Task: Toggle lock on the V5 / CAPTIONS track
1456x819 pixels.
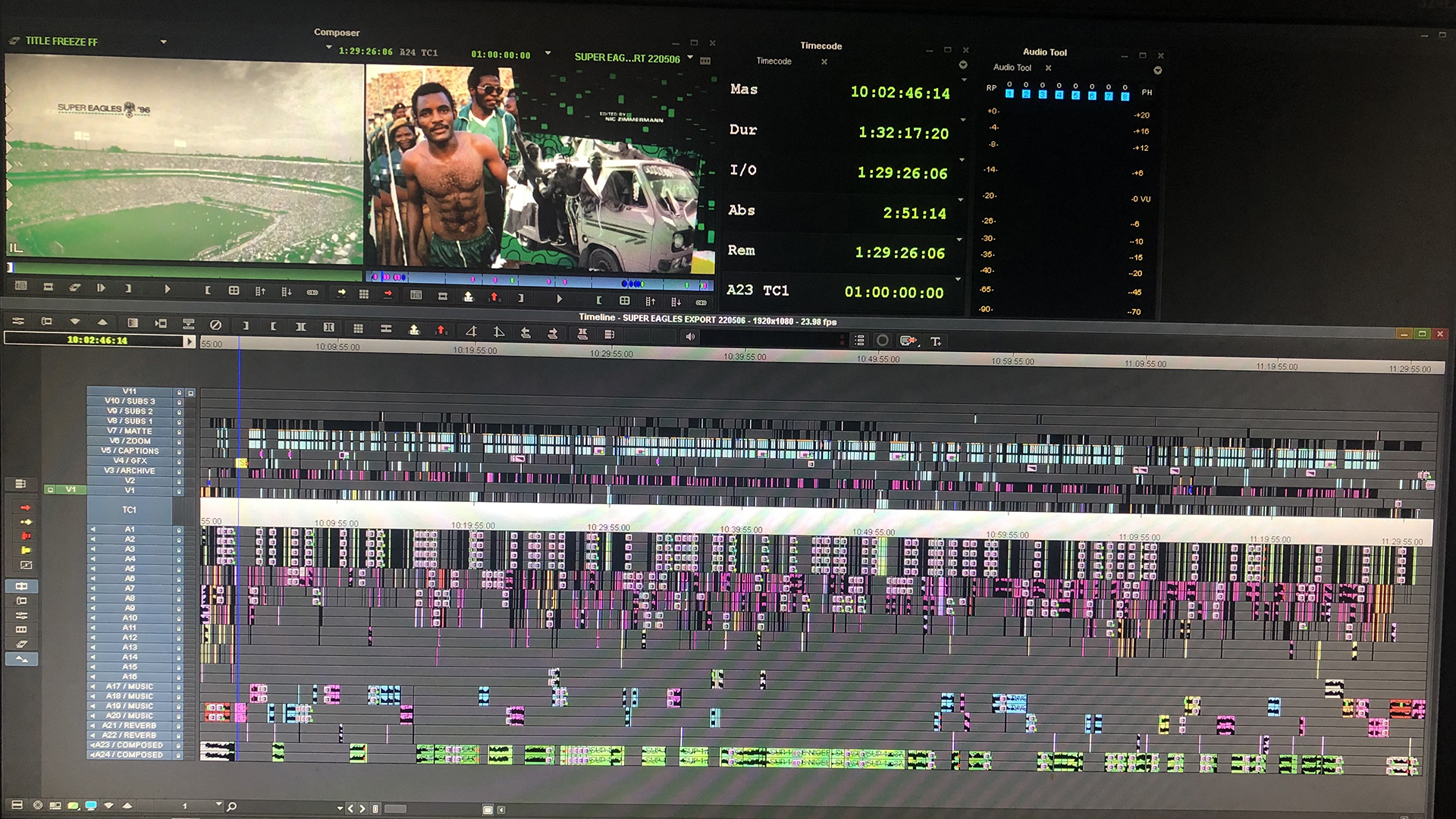Action: click(180, 451)
